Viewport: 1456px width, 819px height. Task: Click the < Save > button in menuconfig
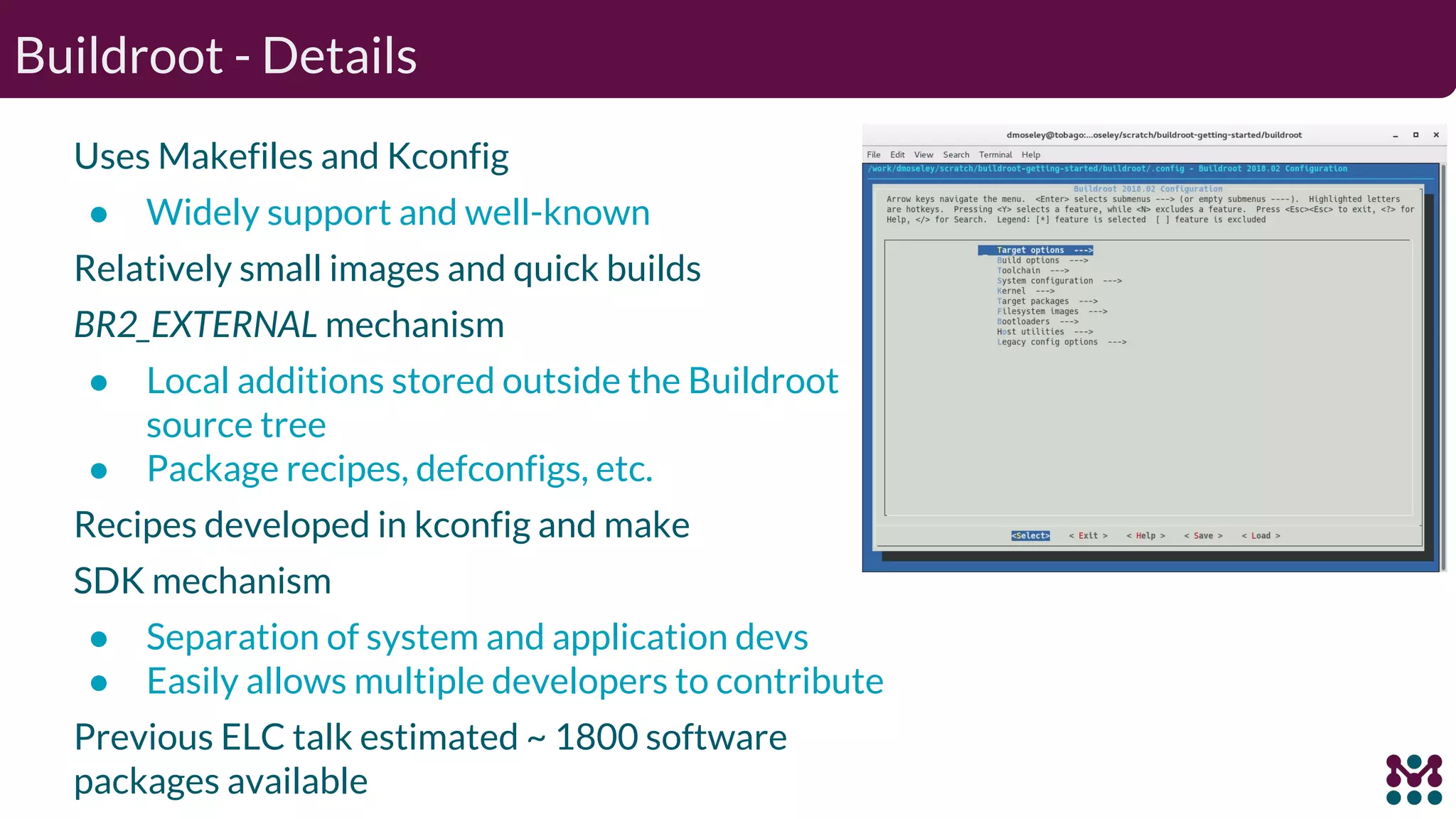click(x=1203, y=535)
